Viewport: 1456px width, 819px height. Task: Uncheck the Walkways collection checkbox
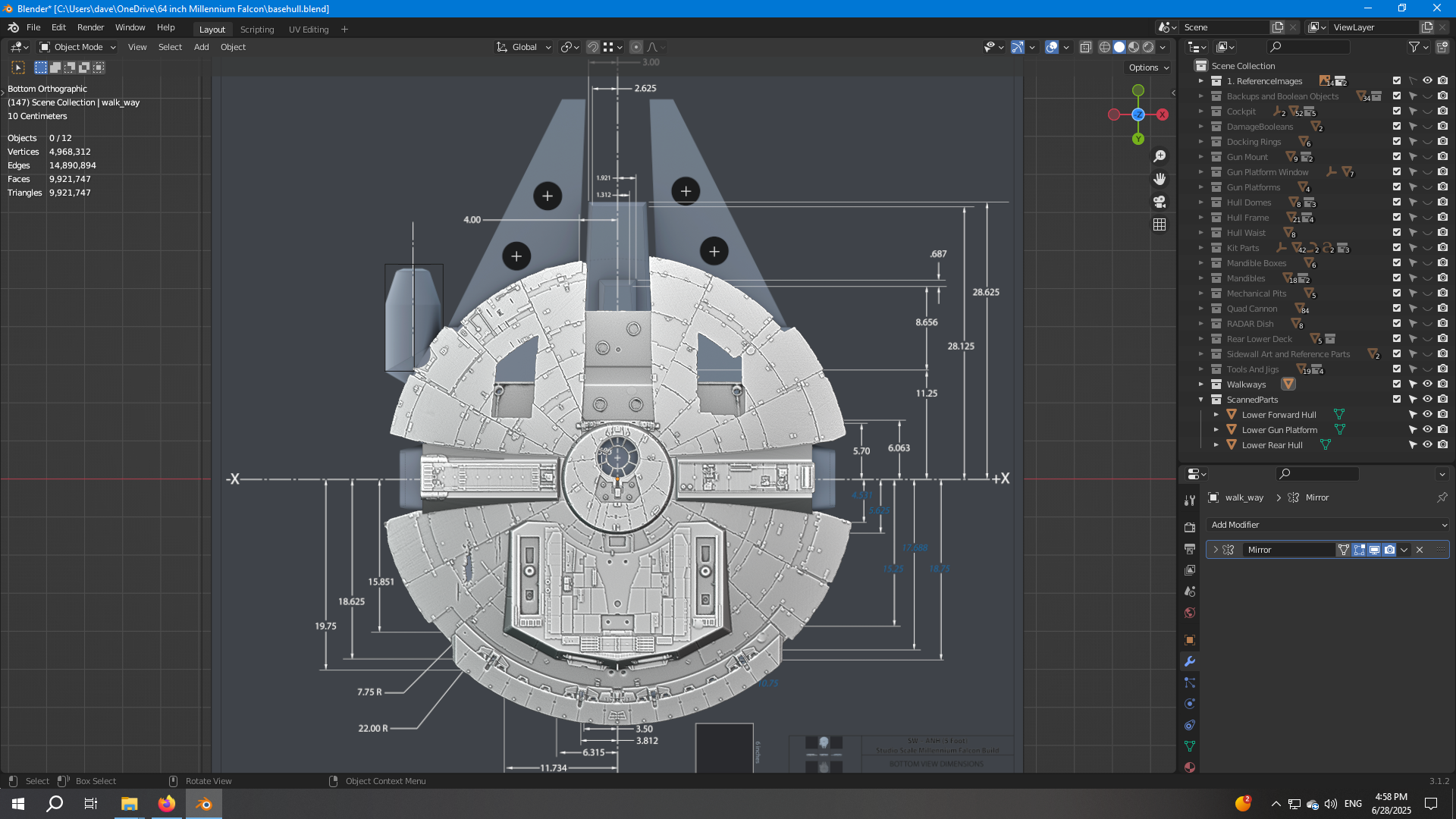tap(1397, 384)
